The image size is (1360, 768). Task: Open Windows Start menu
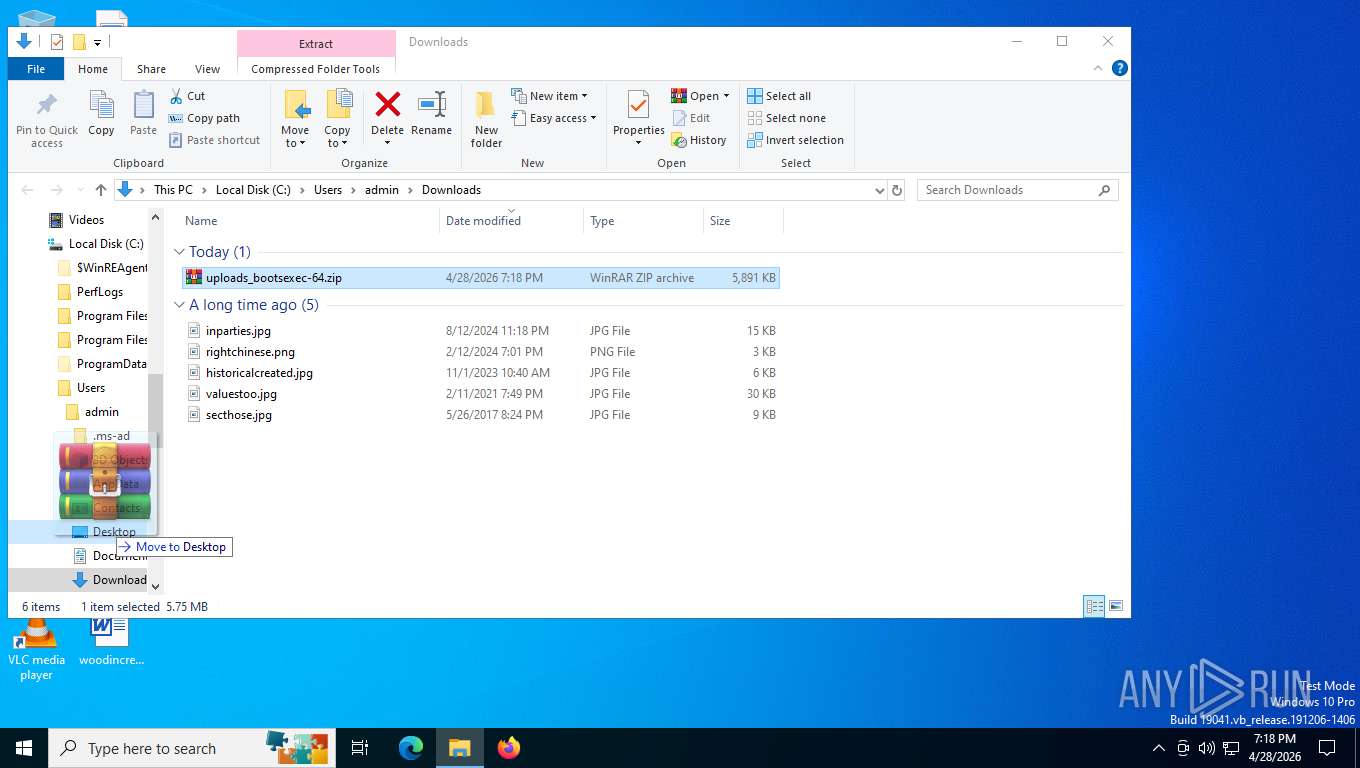point(24,748)
